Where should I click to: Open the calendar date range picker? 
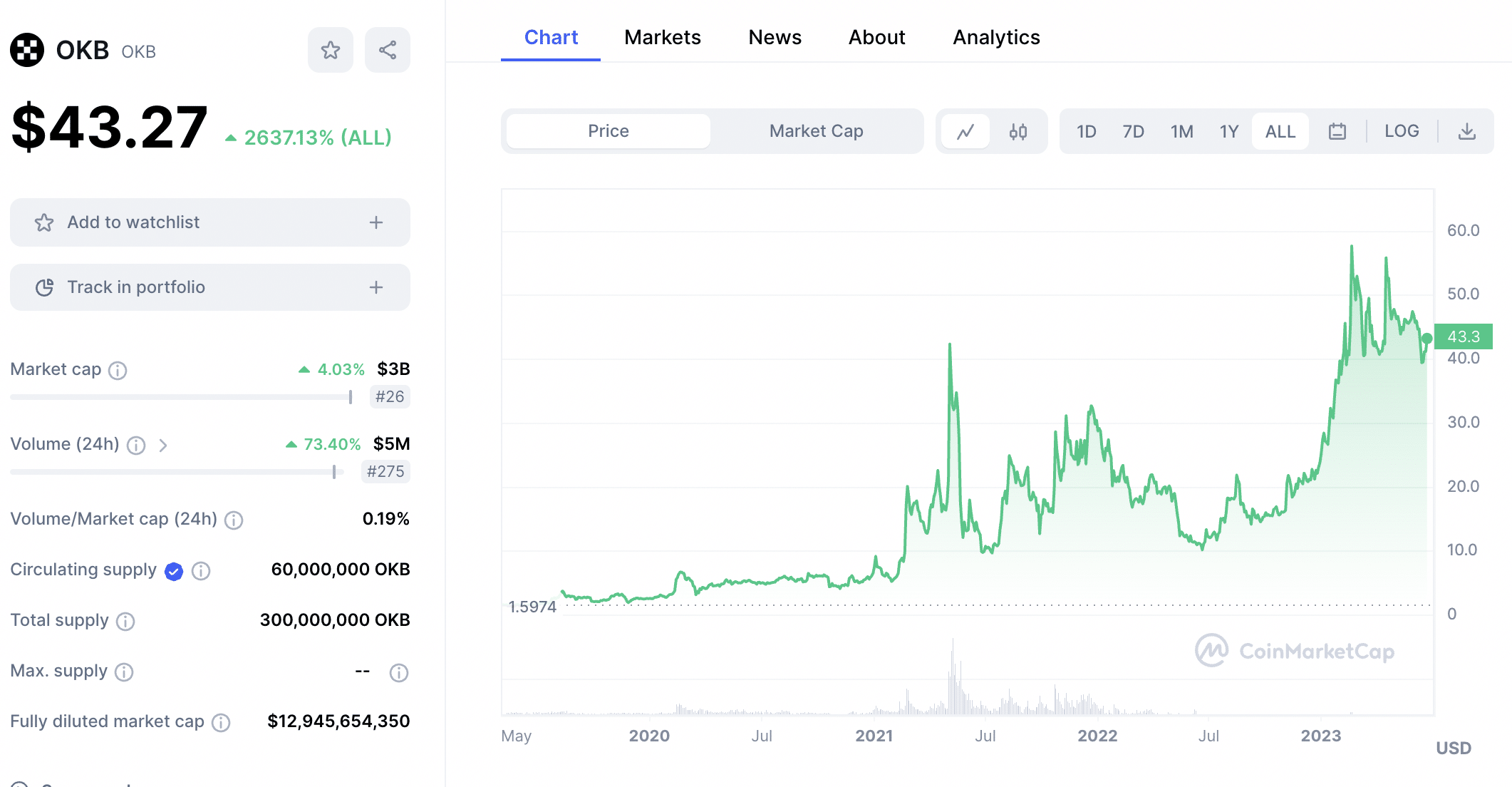point(1337,131)
